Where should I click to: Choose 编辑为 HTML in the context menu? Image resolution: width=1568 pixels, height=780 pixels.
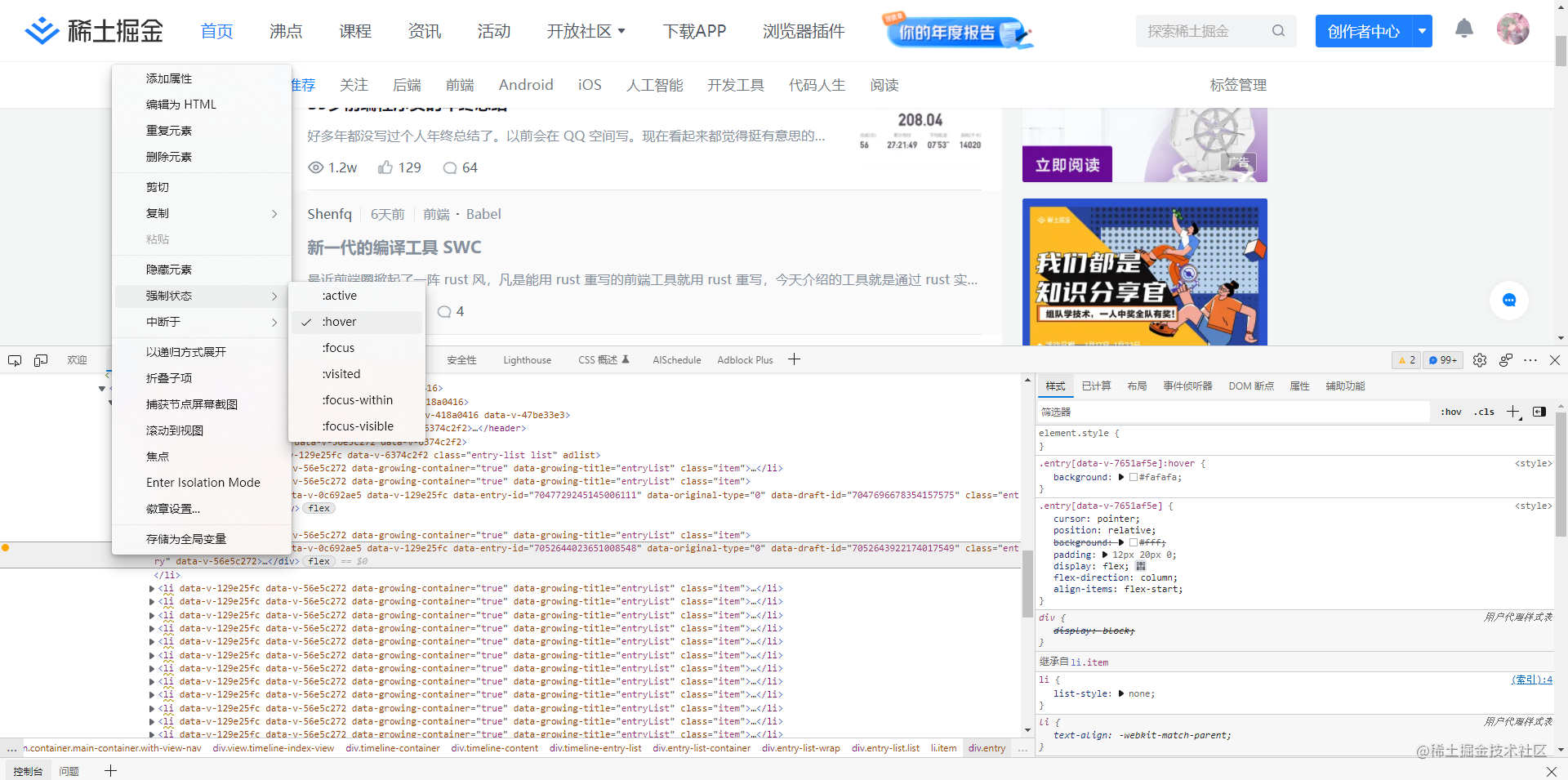click(202, 105)
